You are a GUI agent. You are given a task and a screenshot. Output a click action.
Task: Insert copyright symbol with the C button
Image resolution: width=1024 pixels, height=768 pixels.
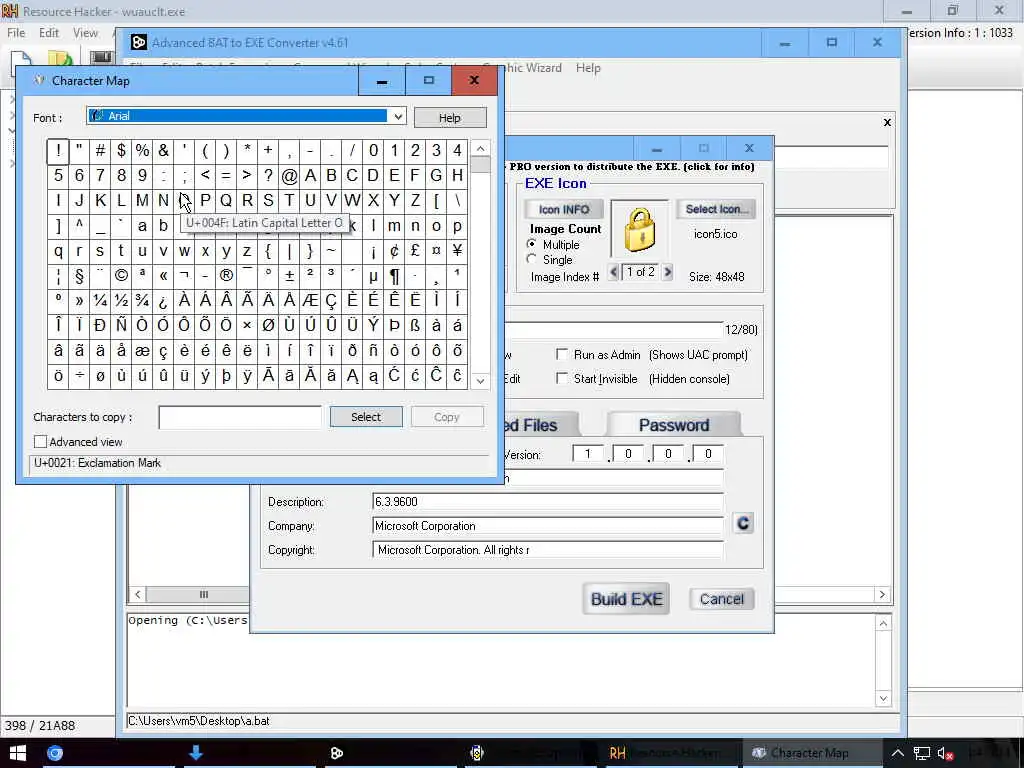(743, 524)
